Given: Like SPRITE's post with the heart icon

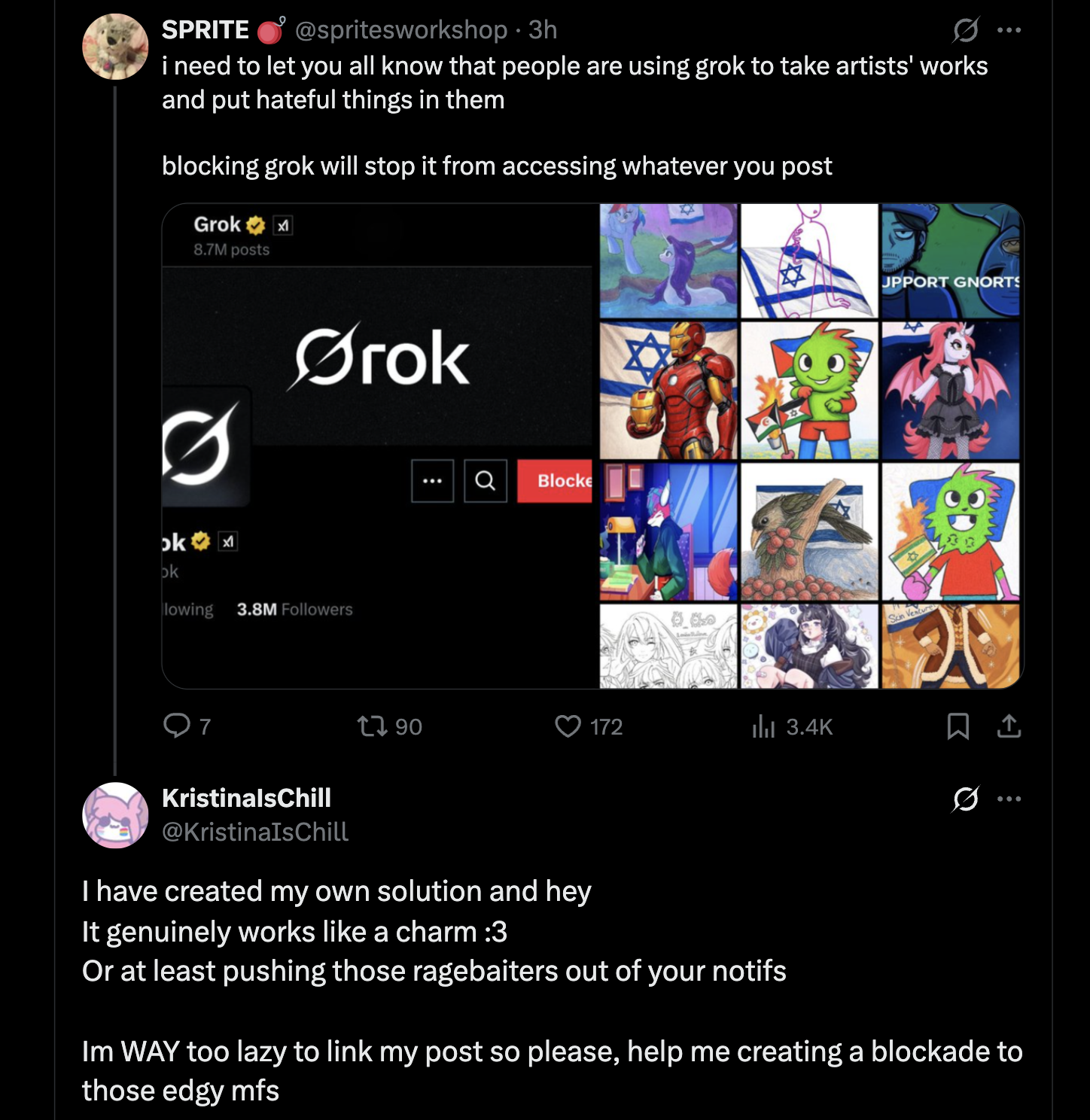Looking at the screenshot, I should click(568, 726).
